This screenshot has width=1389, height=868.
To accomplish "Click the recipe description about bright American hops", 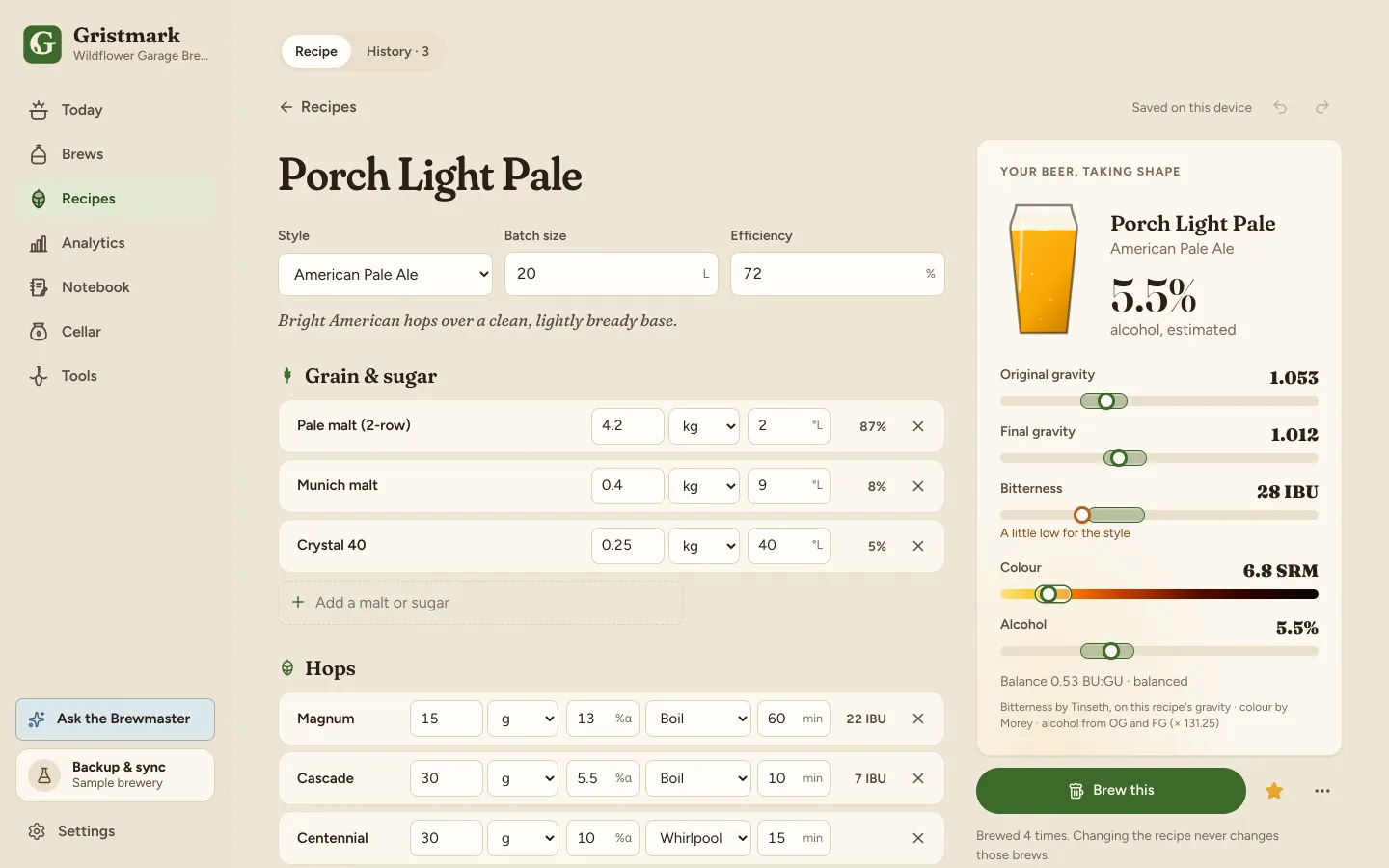I will (477, 321).
